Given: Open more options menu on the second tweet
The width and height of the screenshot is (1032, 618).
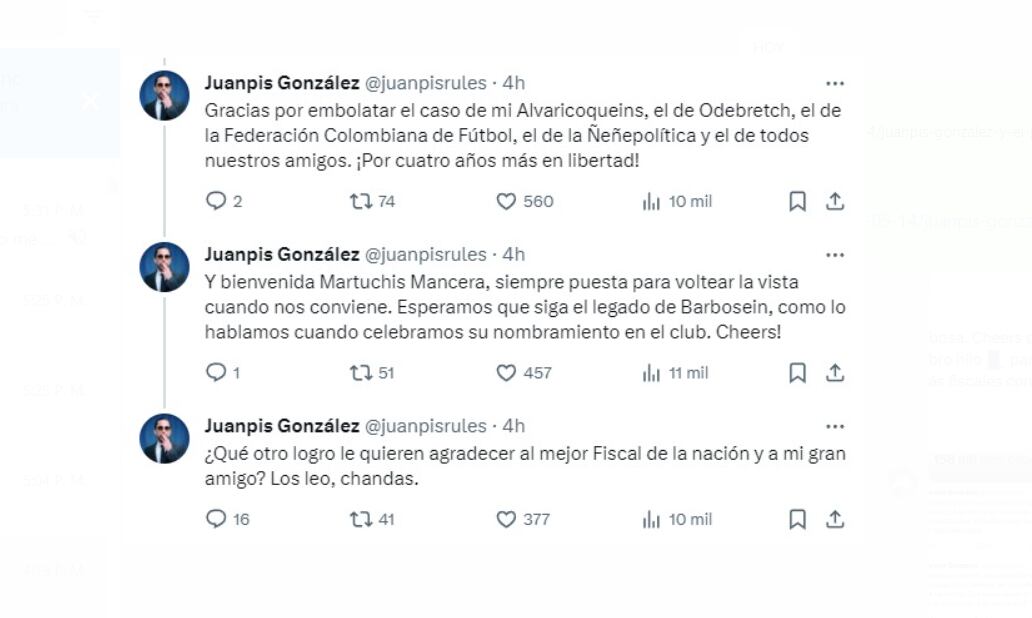Looking at the screenshot, I should tap(835, 255).
